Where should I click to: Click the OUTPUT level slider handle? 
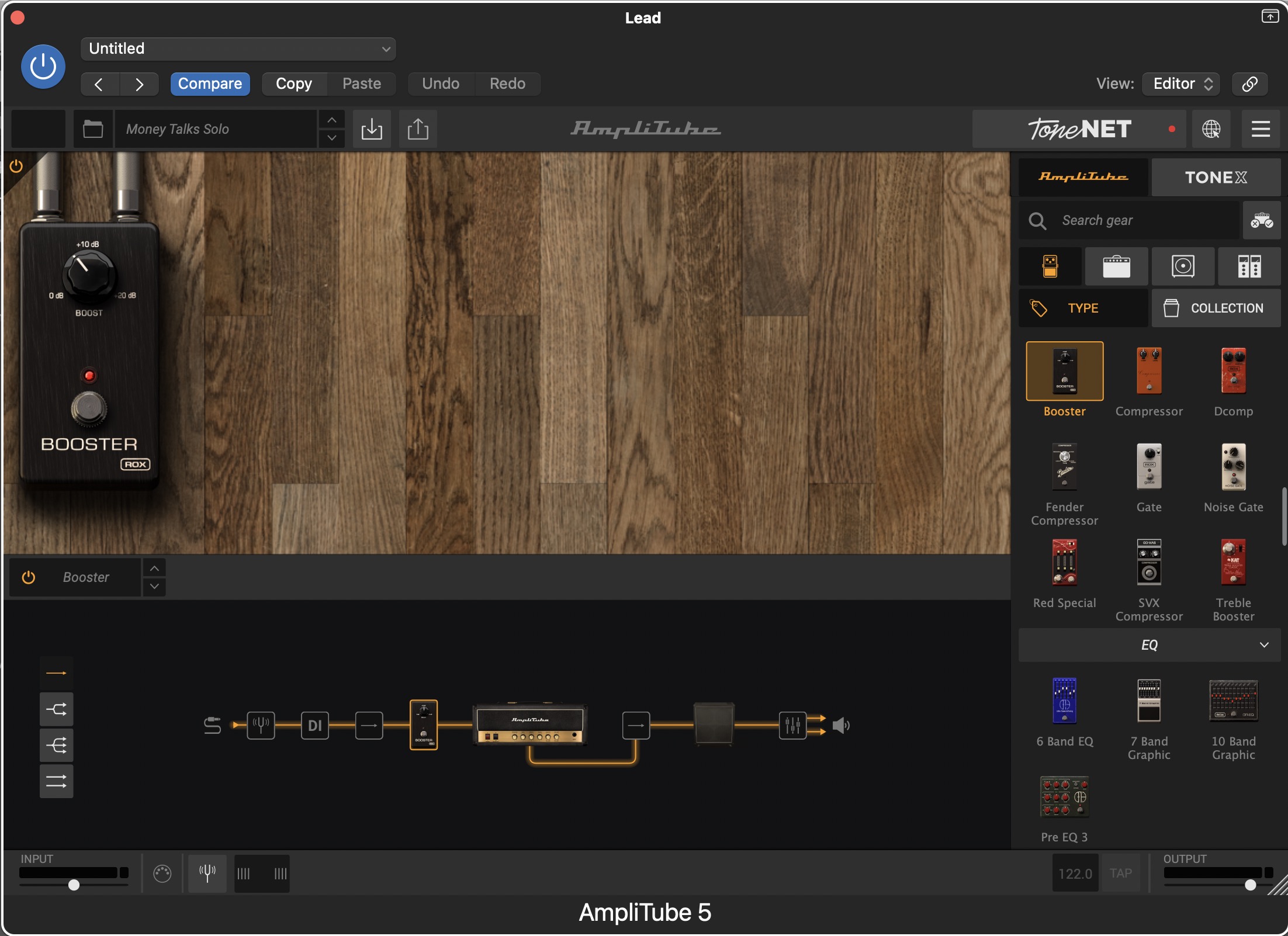[1250, 885]
